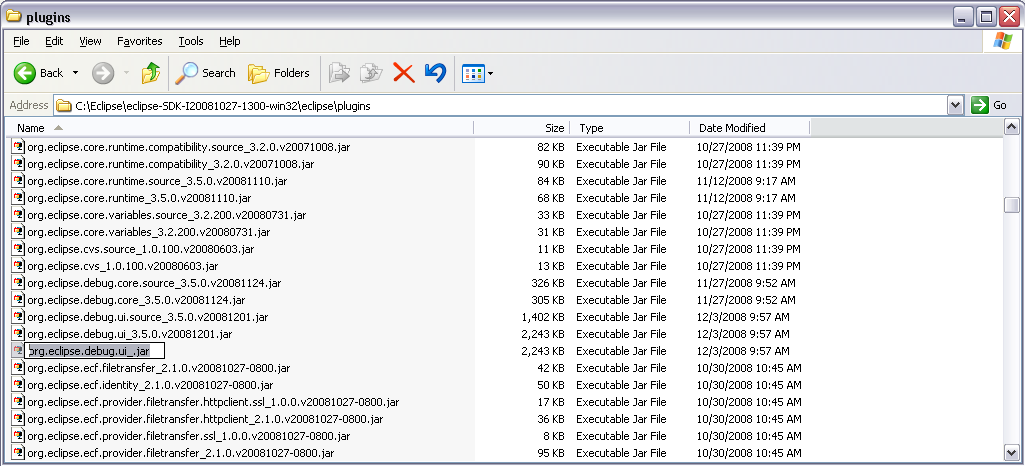Click the plugins folder icon in title bar
Image resolution: width=1025 pixels, height=466 pixels.
coord(13,17)
